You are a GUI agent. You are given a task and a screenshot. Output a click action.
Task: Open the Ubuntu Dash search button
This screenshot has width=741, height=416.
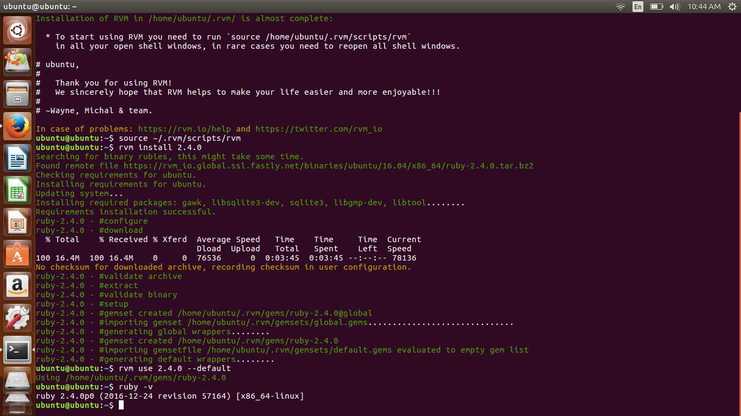(x=17, y=30)
